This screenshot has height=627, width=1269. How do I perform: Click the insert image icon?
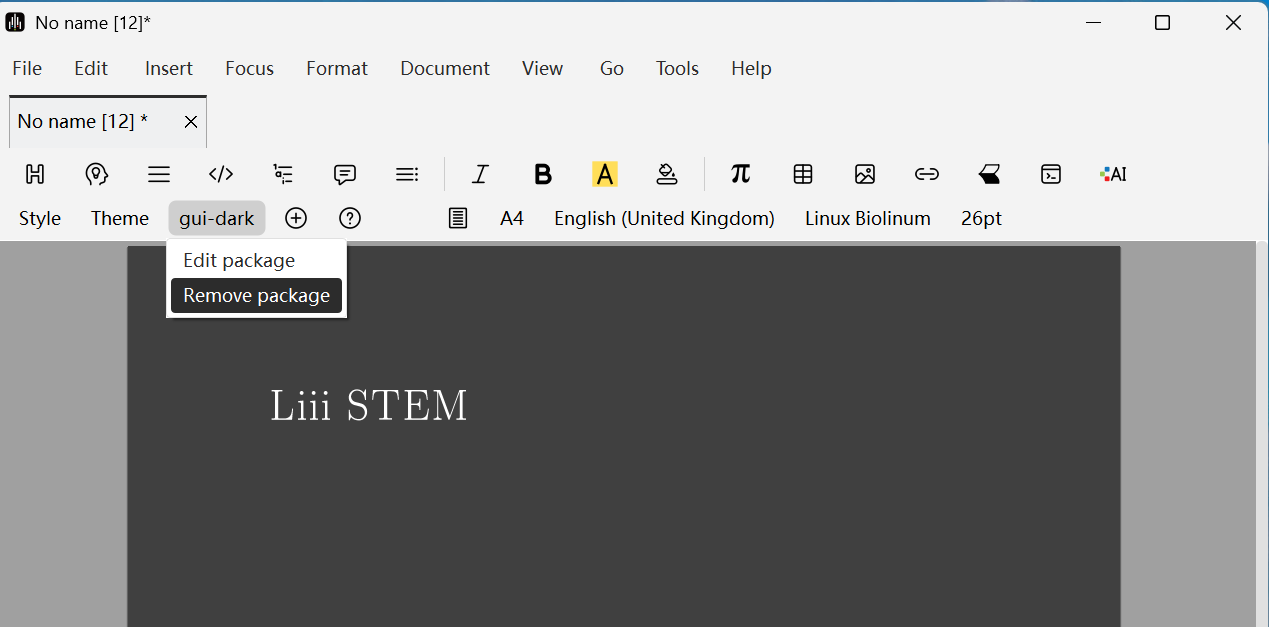click(x=865, y=174)
